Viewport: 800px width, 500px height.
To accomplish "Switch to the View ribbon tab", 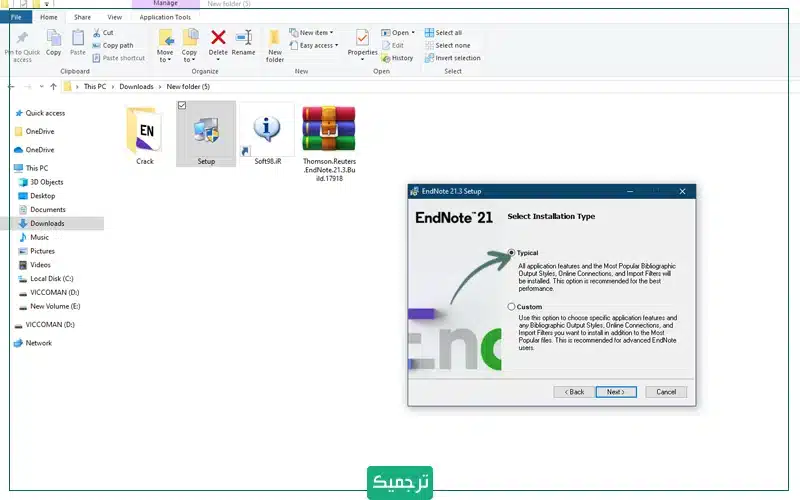I will click(115, 17).
